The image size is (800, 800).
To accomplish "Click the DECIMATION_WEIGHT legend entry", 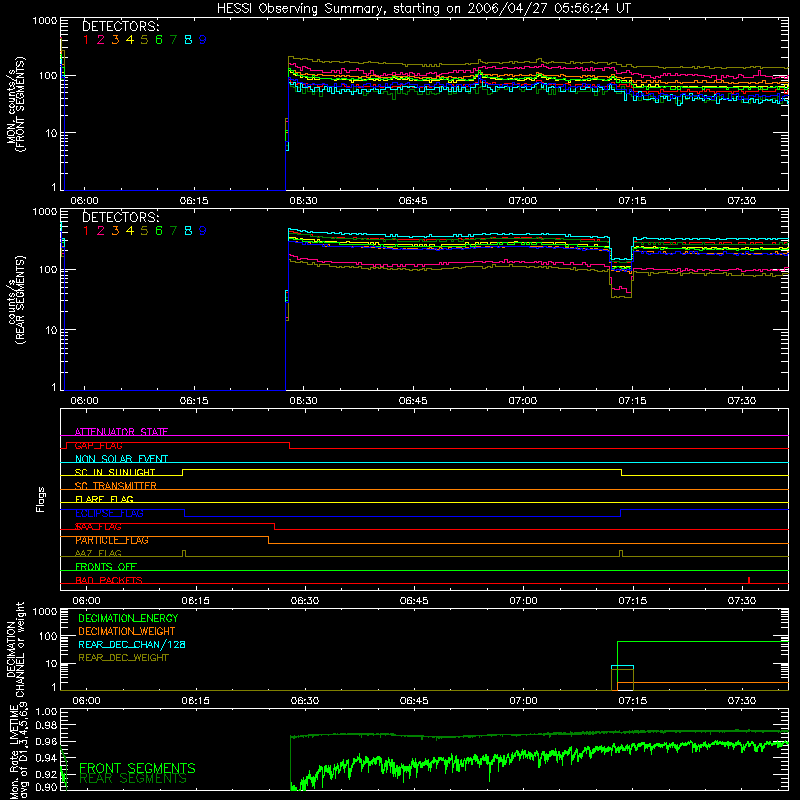I will 127,631.
